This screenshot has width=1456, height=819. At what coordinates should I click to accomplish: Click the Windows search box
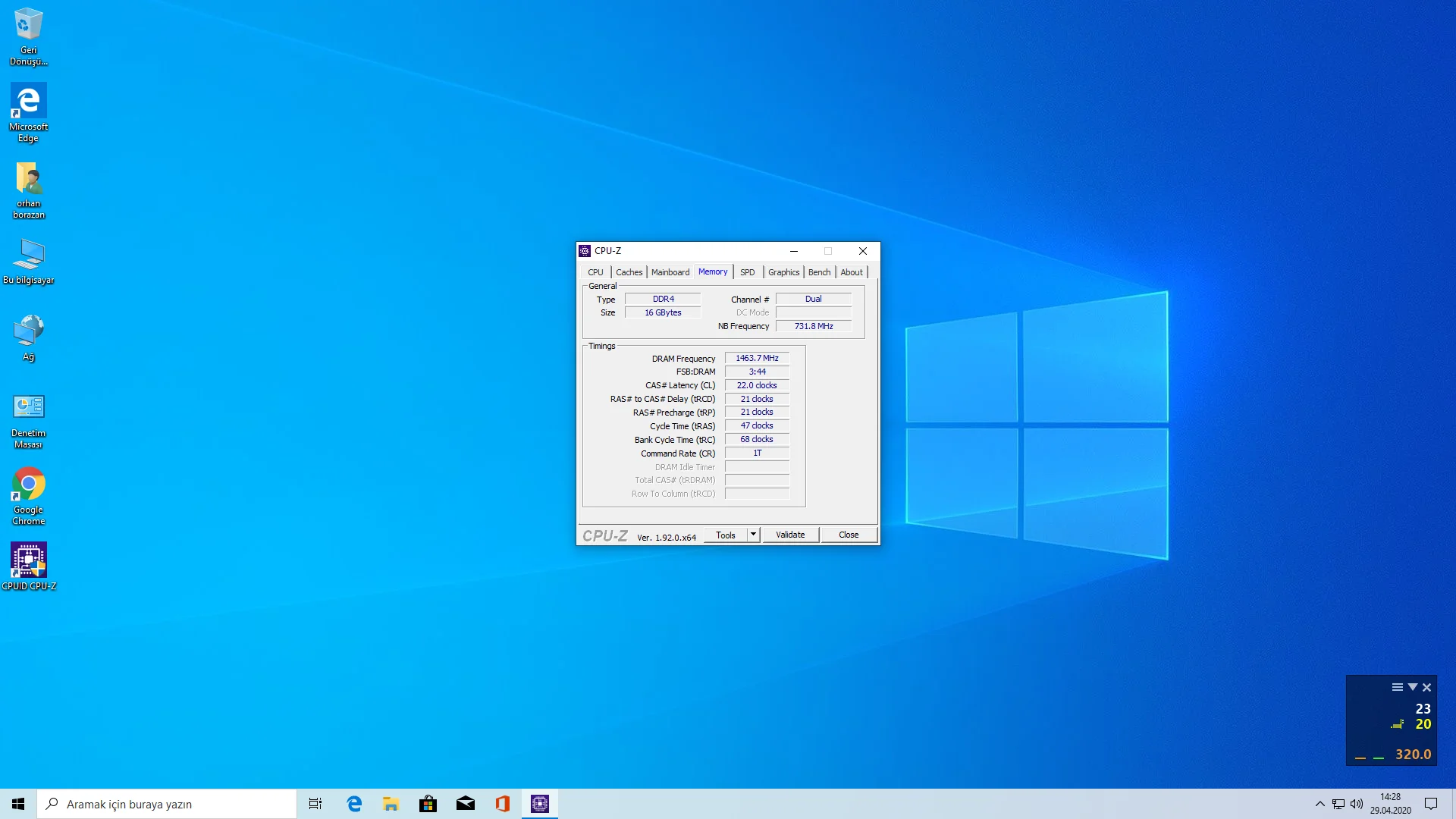(x=167, y=804)
